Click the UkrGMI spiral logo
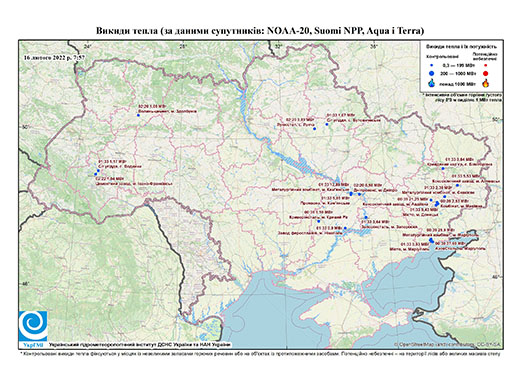Image resolution: width=520 pixels, height=368 pixels. (x=33, y=326)
